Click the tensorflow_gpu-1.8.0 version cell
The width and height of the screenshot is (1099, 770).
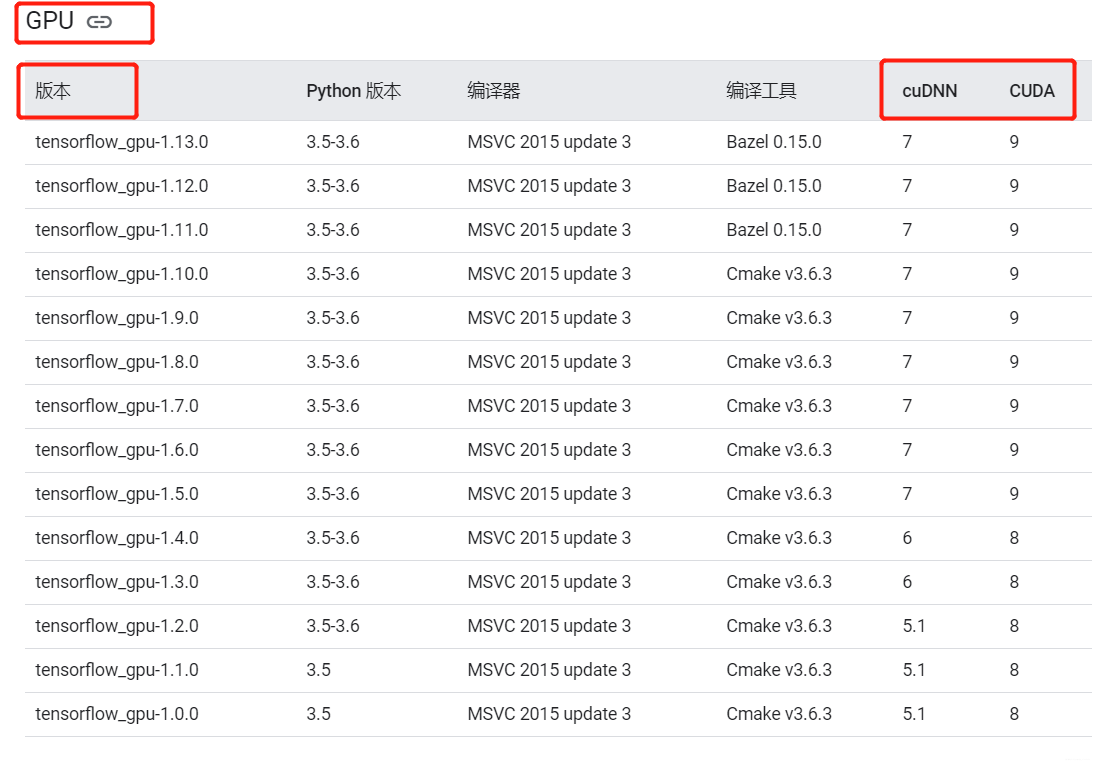[117, 362]
